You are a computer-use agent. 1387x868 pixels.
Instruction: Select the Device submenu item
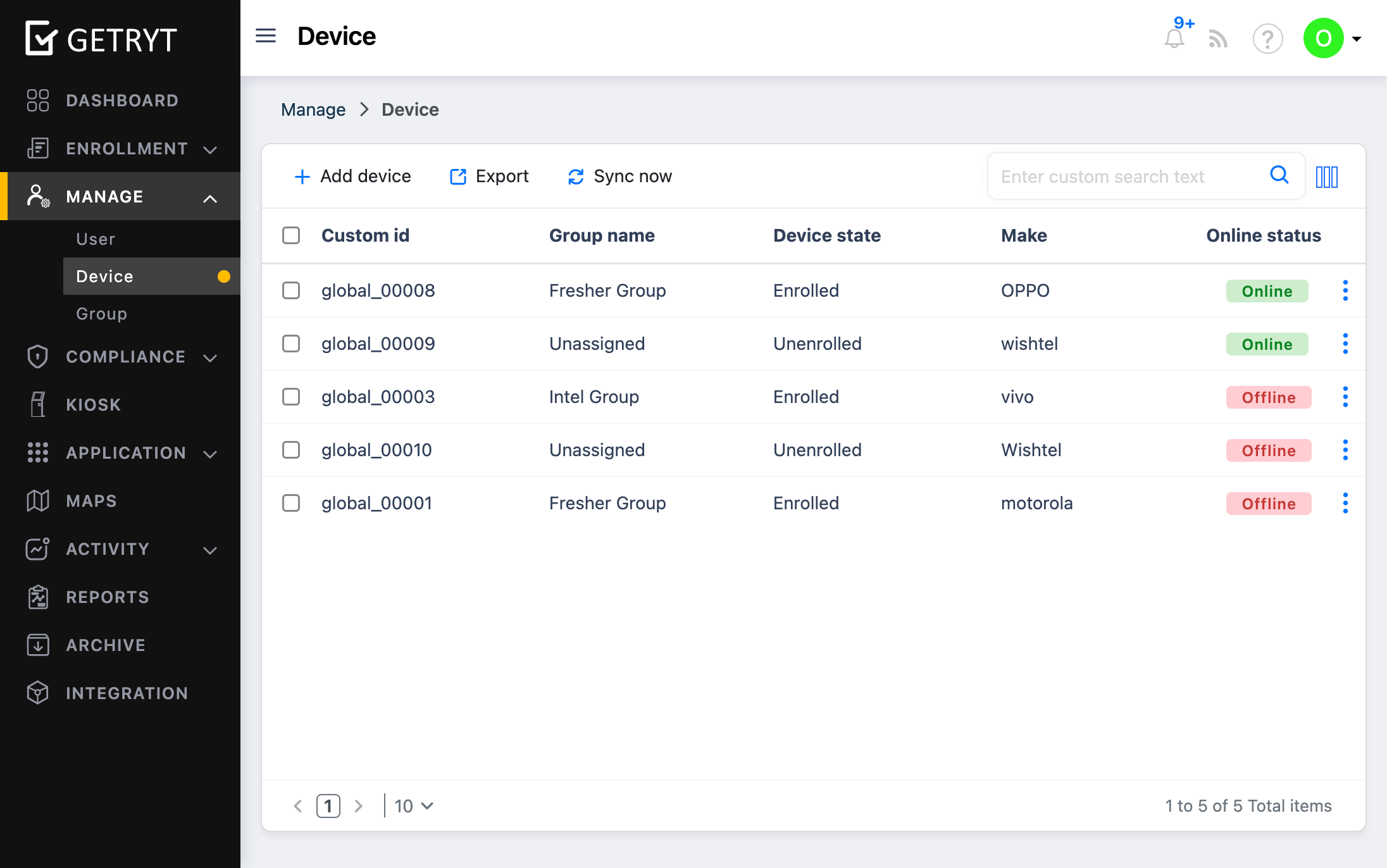coord(152,276)
